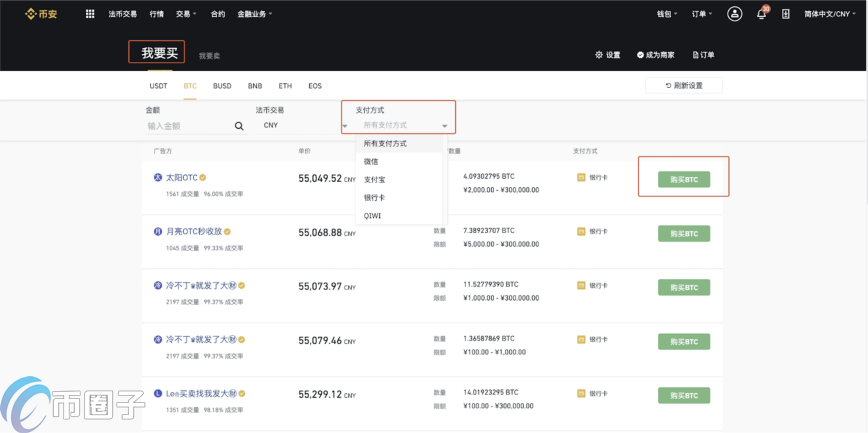Click bank card icon in 55,079.46 row
The height and width of the screenshot is (433, 868).
[x=581, y=339]
